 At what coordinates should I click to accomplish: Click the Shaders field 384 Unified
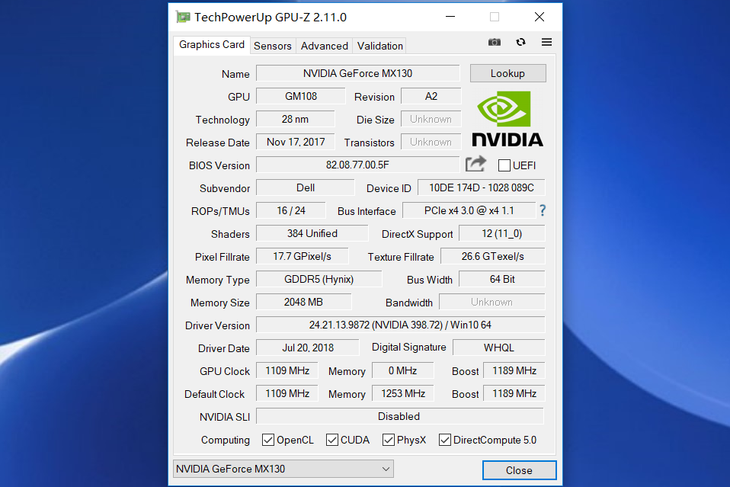click(x=312, y=233)
